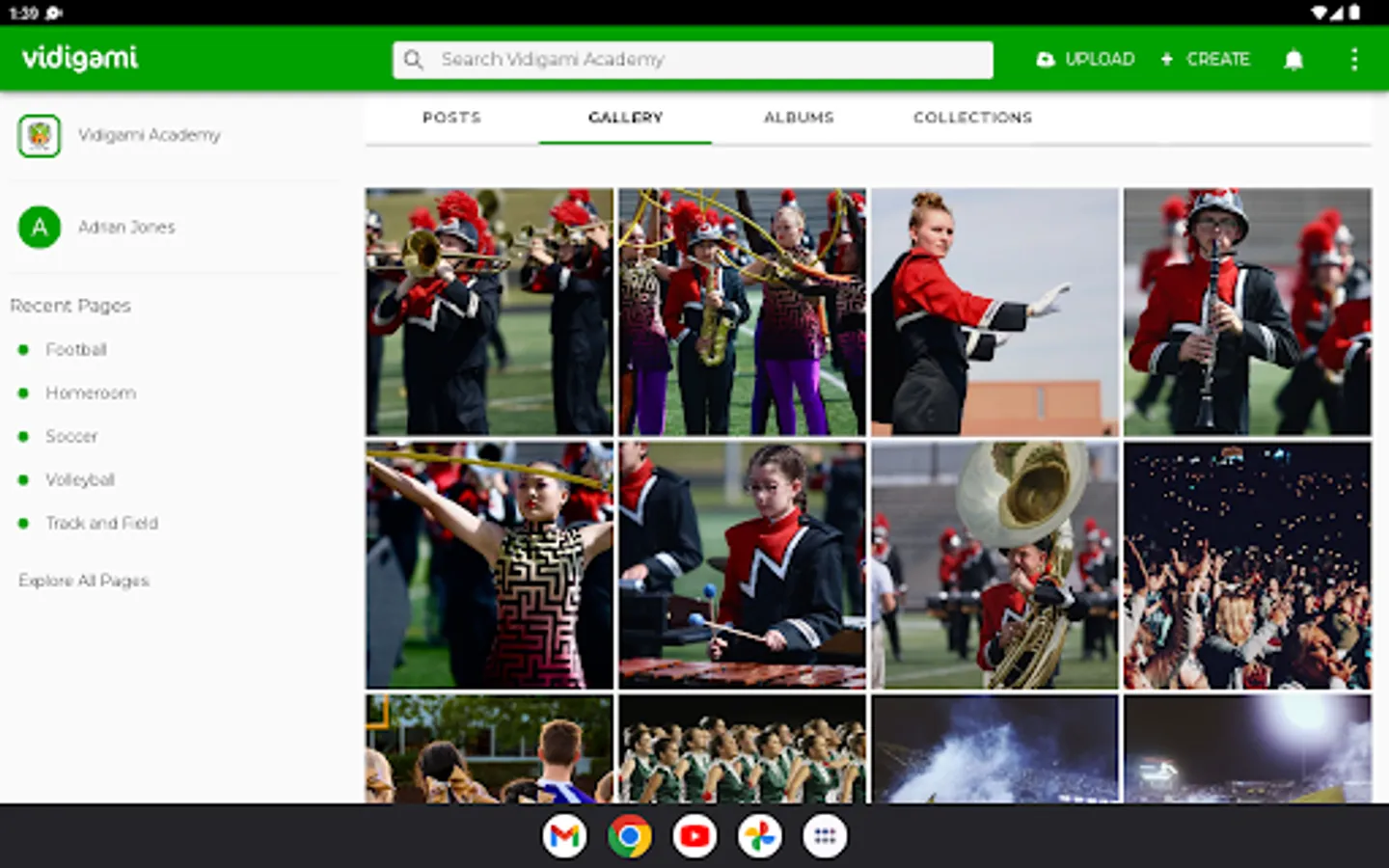Open the Track and Field page
This screenshot has width=1389, height=868.
click(x=101, y=523)
